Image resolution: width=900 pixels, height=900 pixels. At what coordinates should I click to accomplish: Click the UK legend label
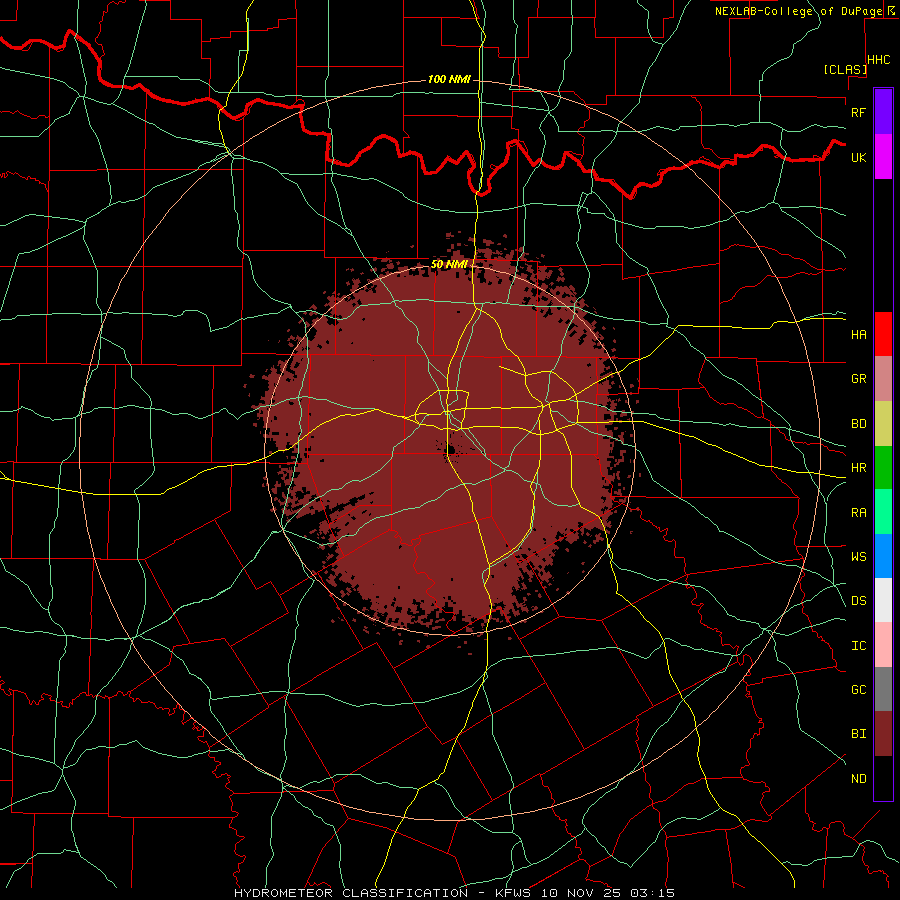click(858, 157)
